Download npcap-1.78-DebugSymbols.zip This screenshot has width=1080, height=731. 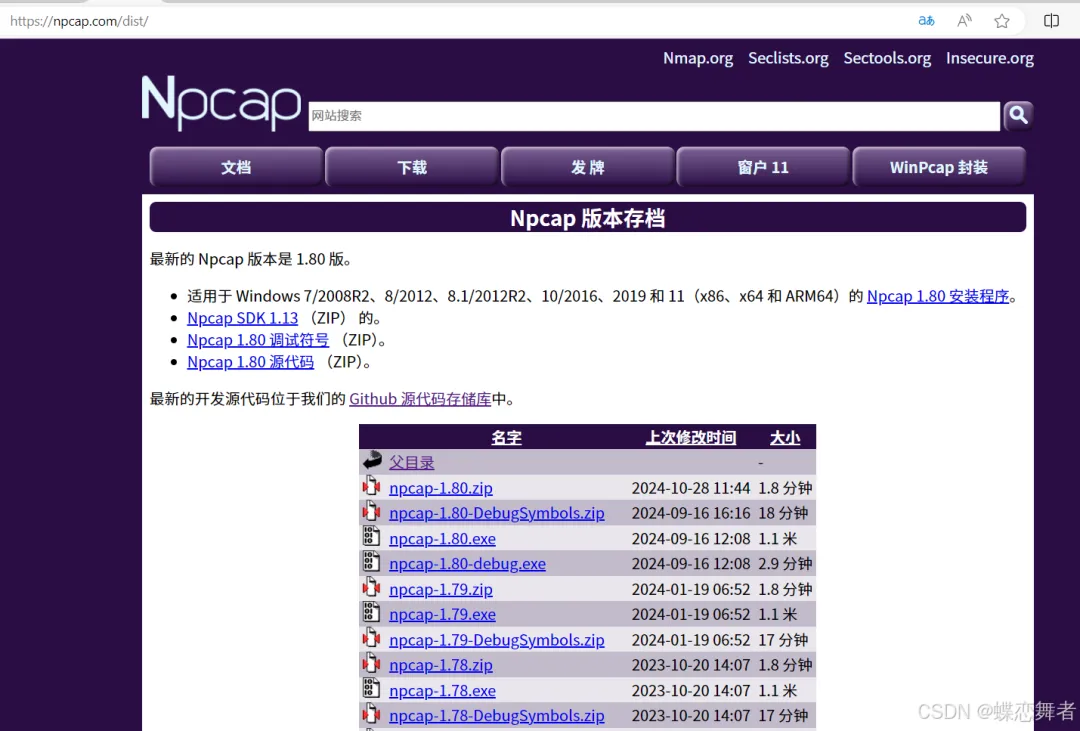497,716
